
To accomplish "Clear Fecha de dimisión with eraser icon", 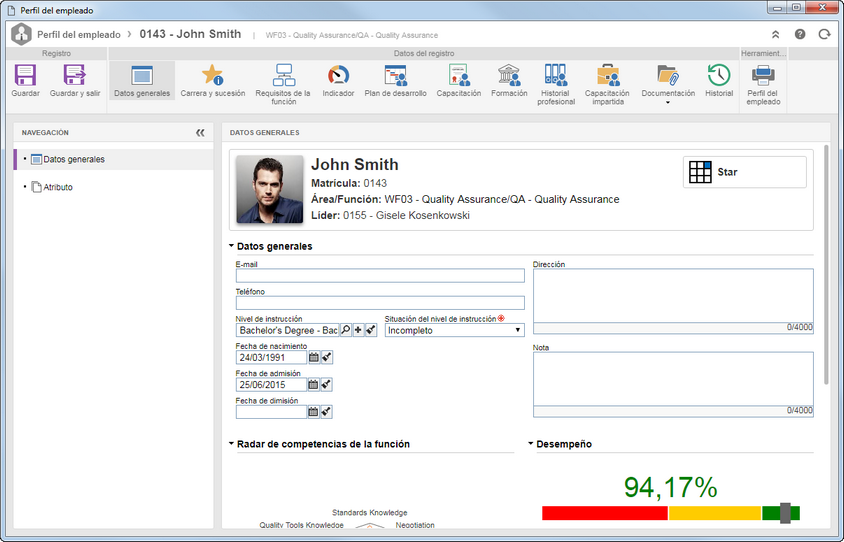I will pos(326,412).
